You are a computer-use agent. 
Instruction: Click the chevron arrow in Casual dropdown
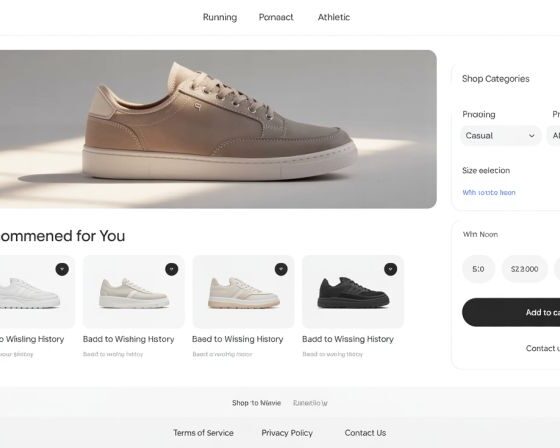pyautogui.click(x=531, y=136)
